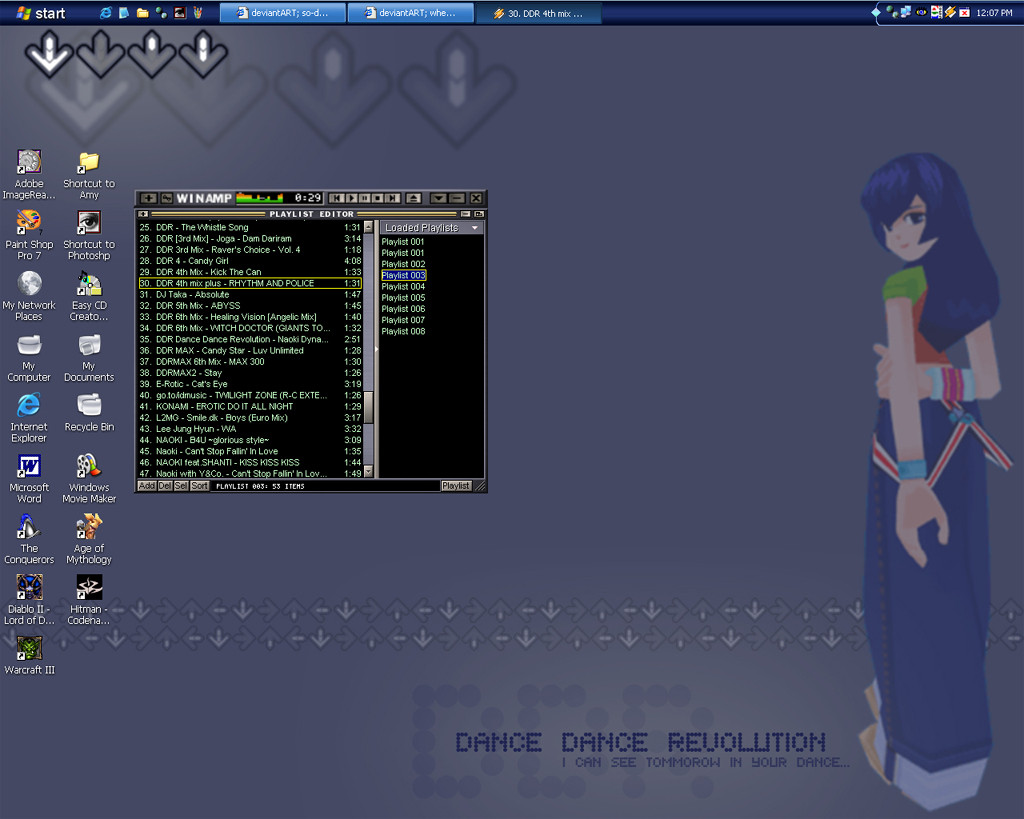Click the icon button left of the WINAMP logo
Viewport: 1024px width, 819px height.
point(167,198)
